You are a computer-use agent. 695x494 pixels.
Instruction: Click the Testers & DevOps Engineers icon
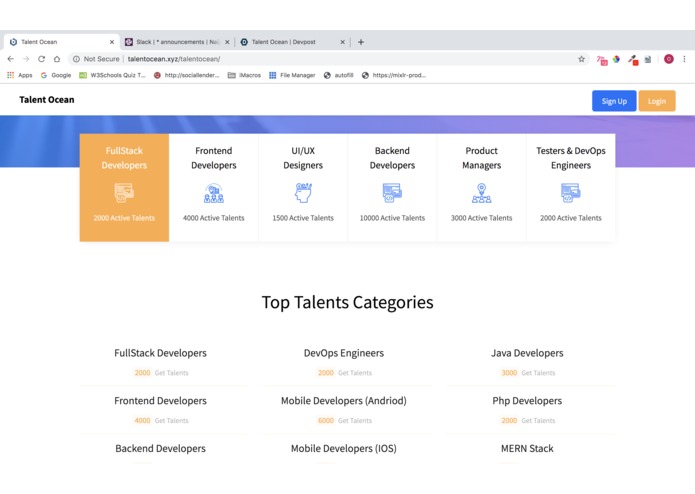point(570,193)
